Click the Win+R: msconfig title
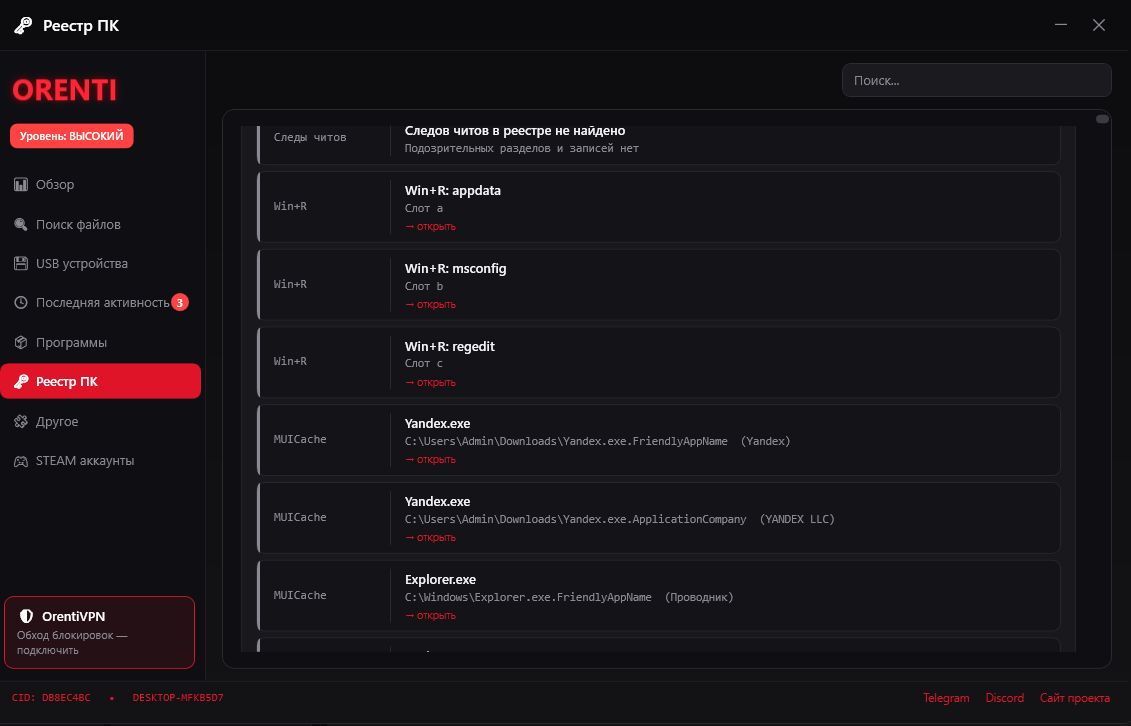1131x726 pixels. (455, 268)
